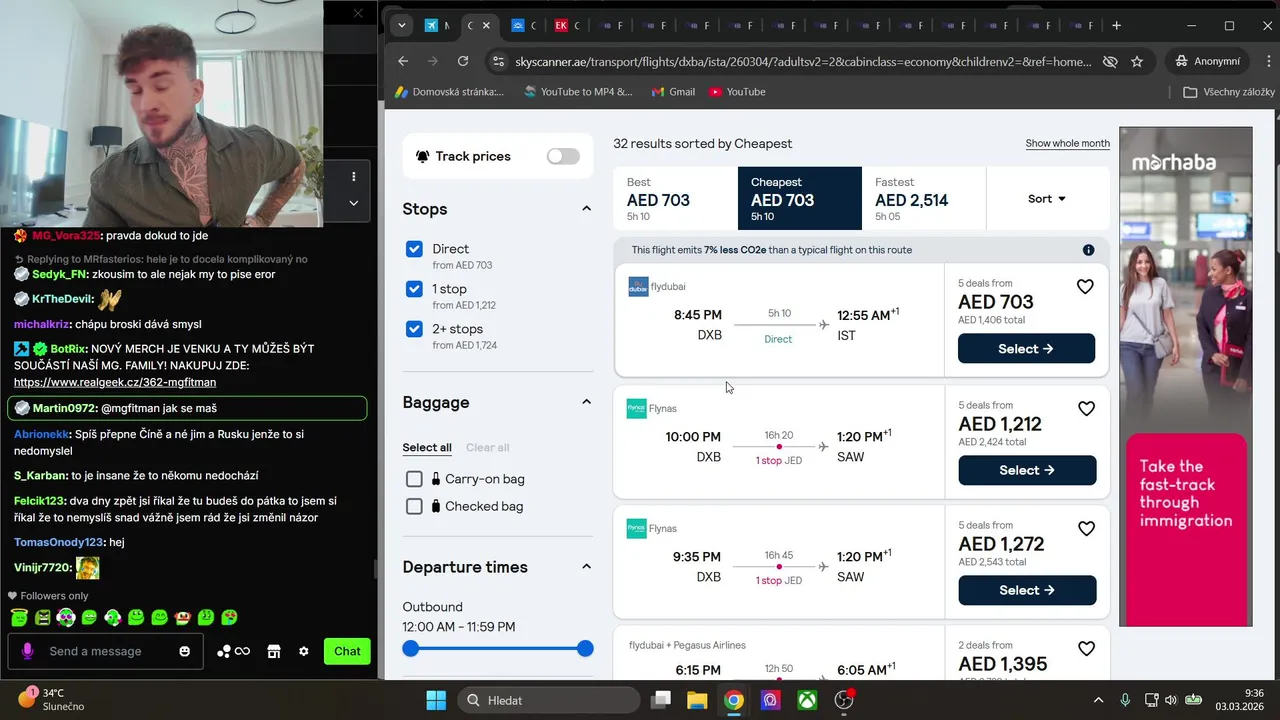This screenshot has height=720, width=1280.
Task: Open YouTube bookmark
Action: pos(737,92)
